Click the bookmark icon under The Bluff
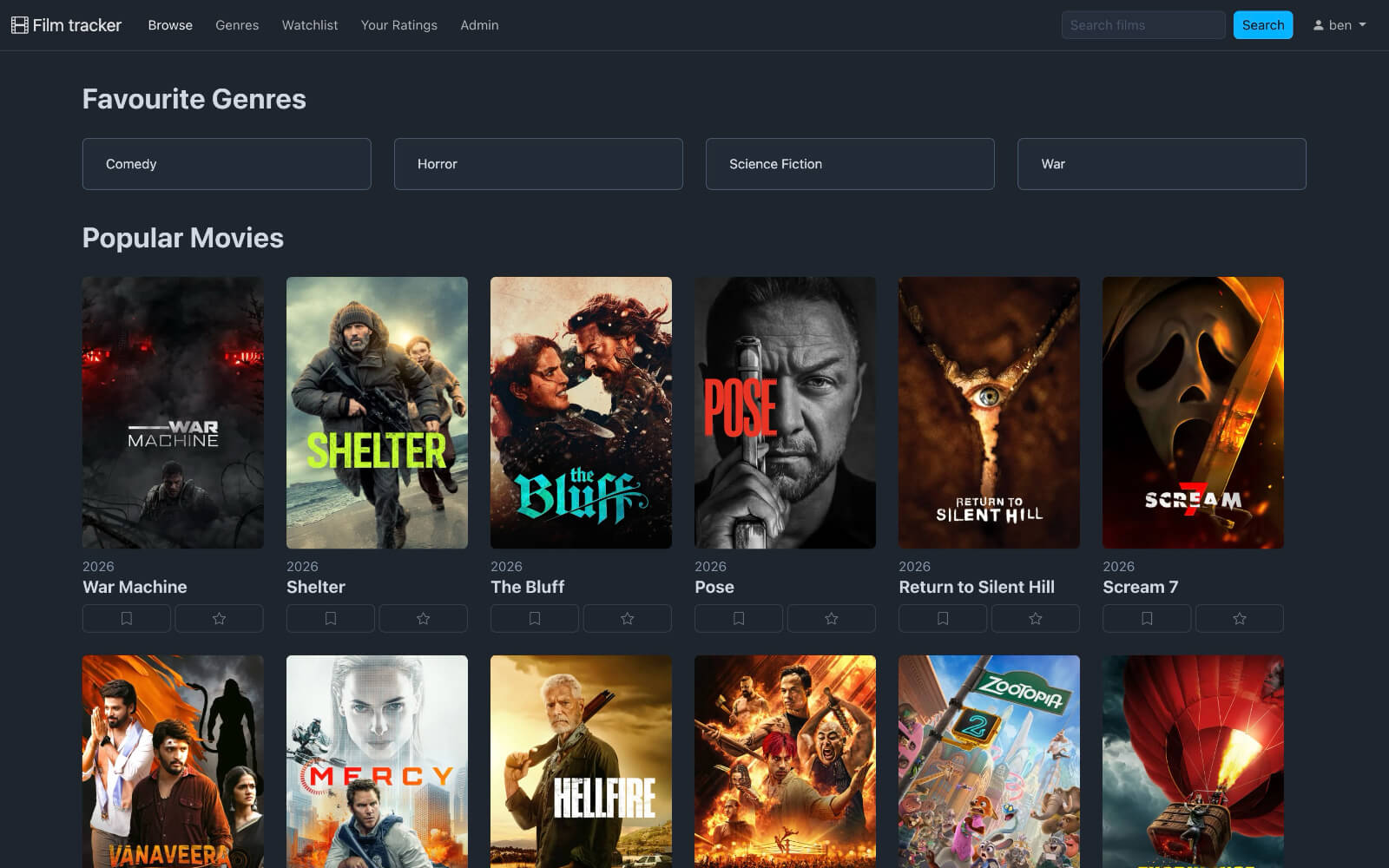Image resolution: width=1389 pixels, height=868 pixels. pyautogui.click(x=535, y=618)
